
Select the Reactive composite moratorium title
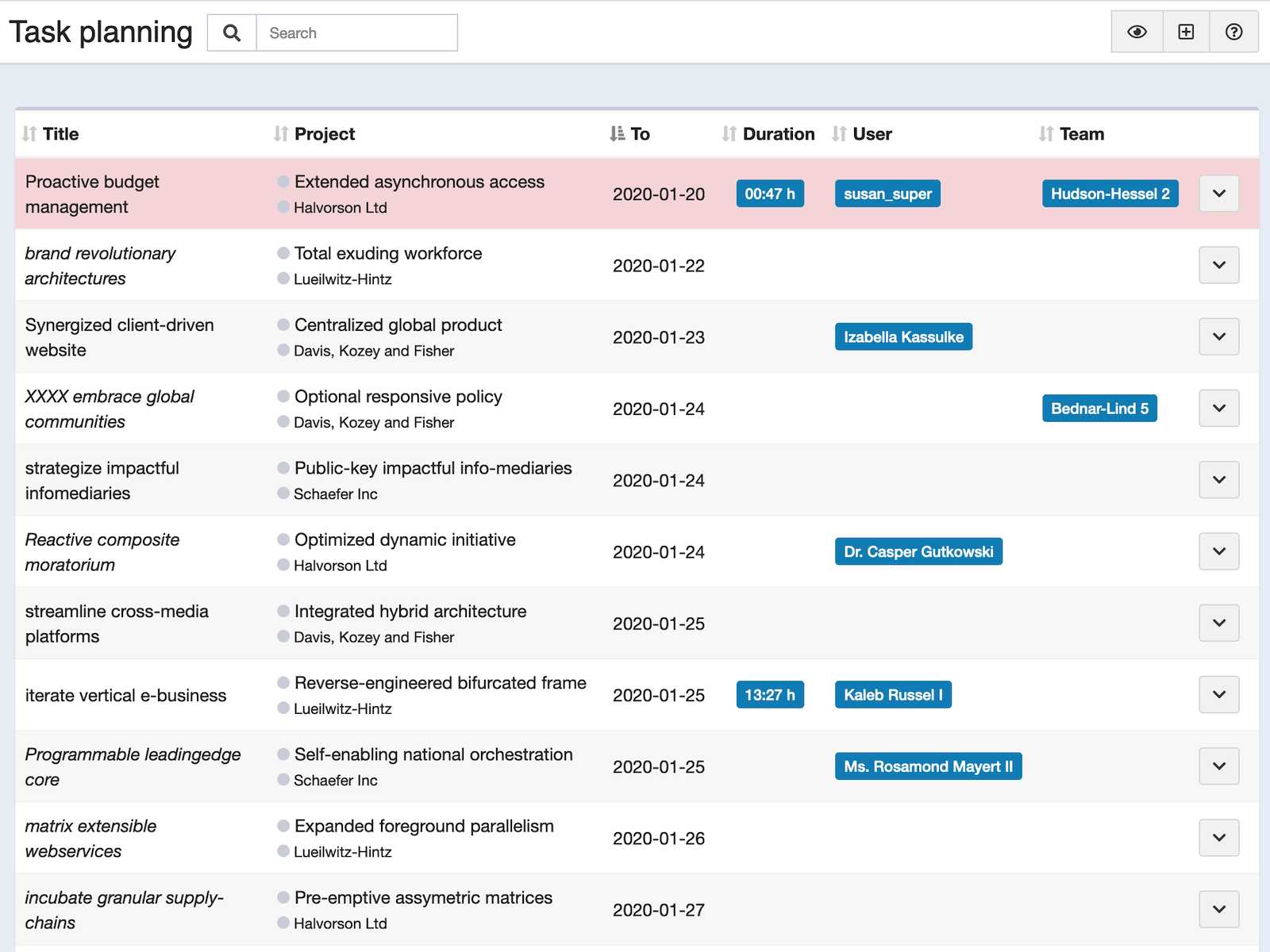102,552
